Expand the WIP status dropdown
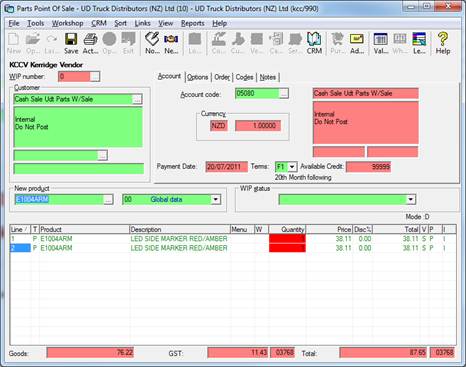The image size is (466, 367). 411,199
